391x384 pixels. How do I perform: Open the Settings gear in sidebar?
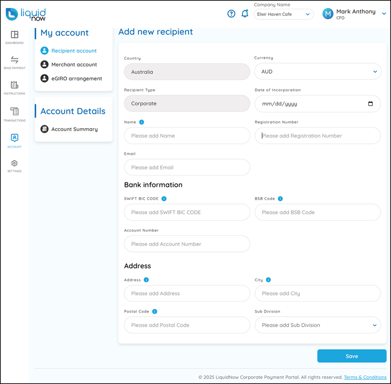tap(14, 163)
